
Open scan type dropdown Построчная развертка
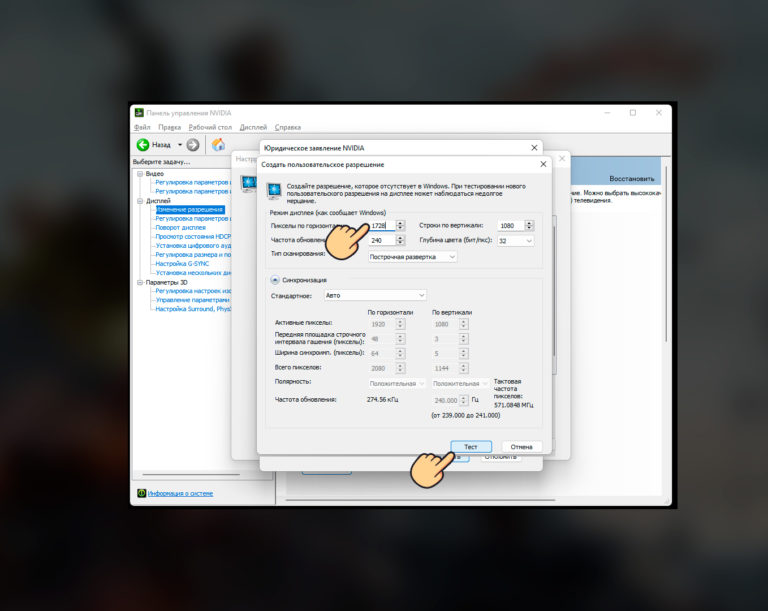coord(412,257)
